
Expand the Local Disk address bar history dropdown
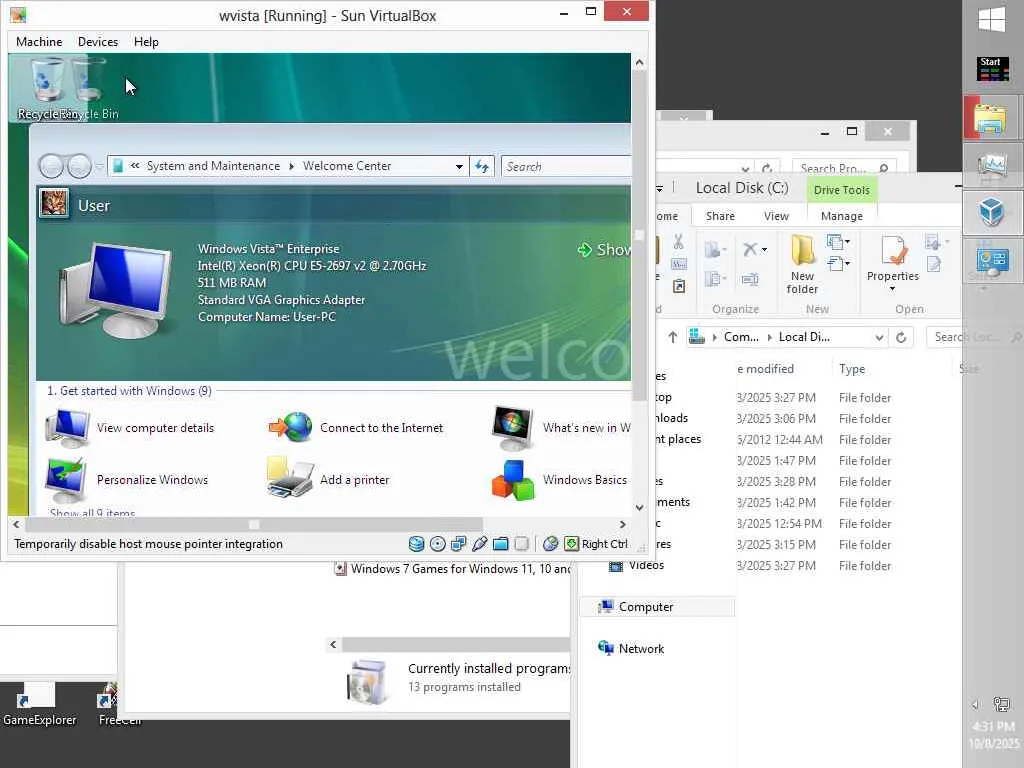879,337
